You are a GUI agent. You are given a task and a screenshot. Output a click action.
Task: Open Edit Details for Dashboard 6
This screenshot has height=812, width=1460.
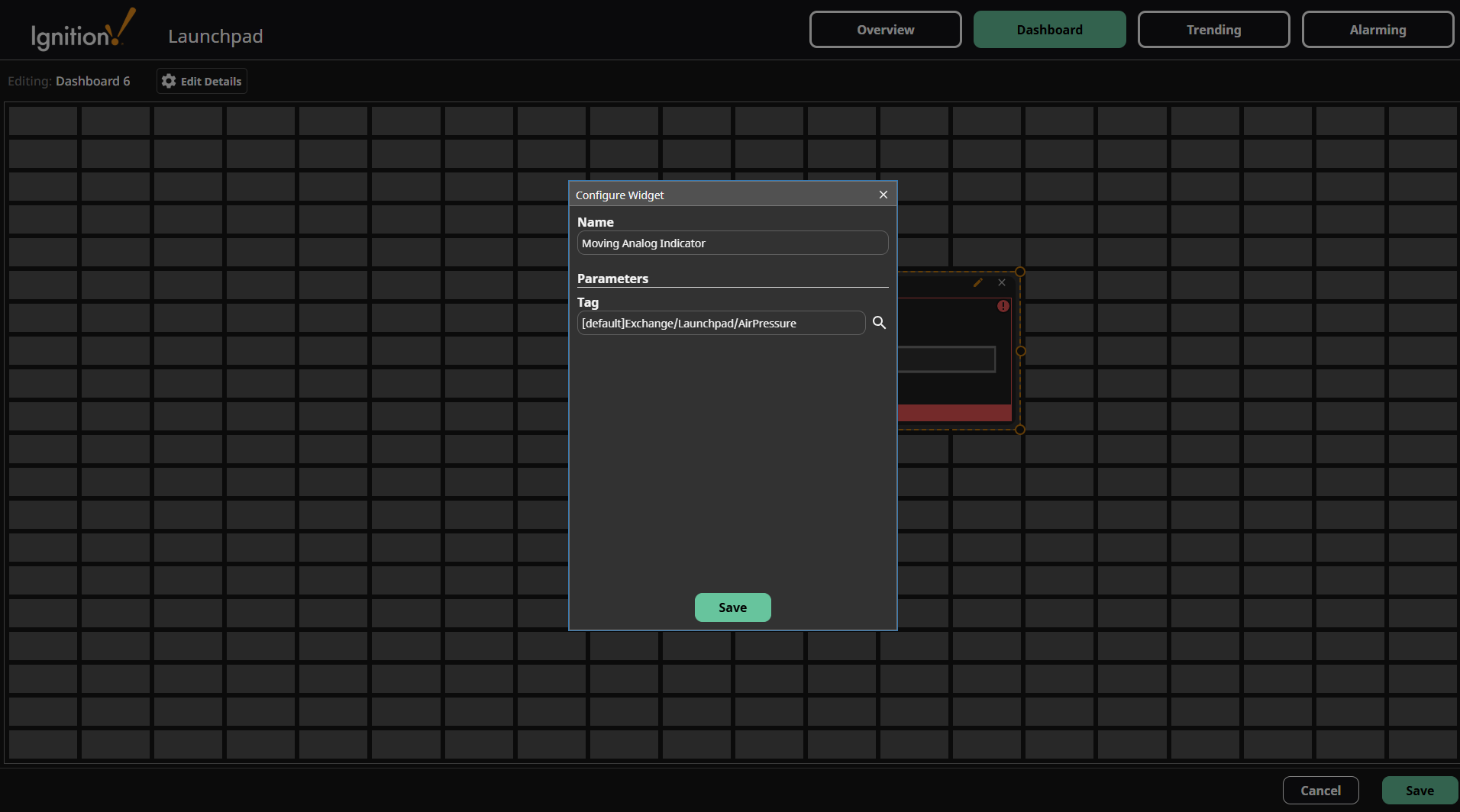pos(201,81)
